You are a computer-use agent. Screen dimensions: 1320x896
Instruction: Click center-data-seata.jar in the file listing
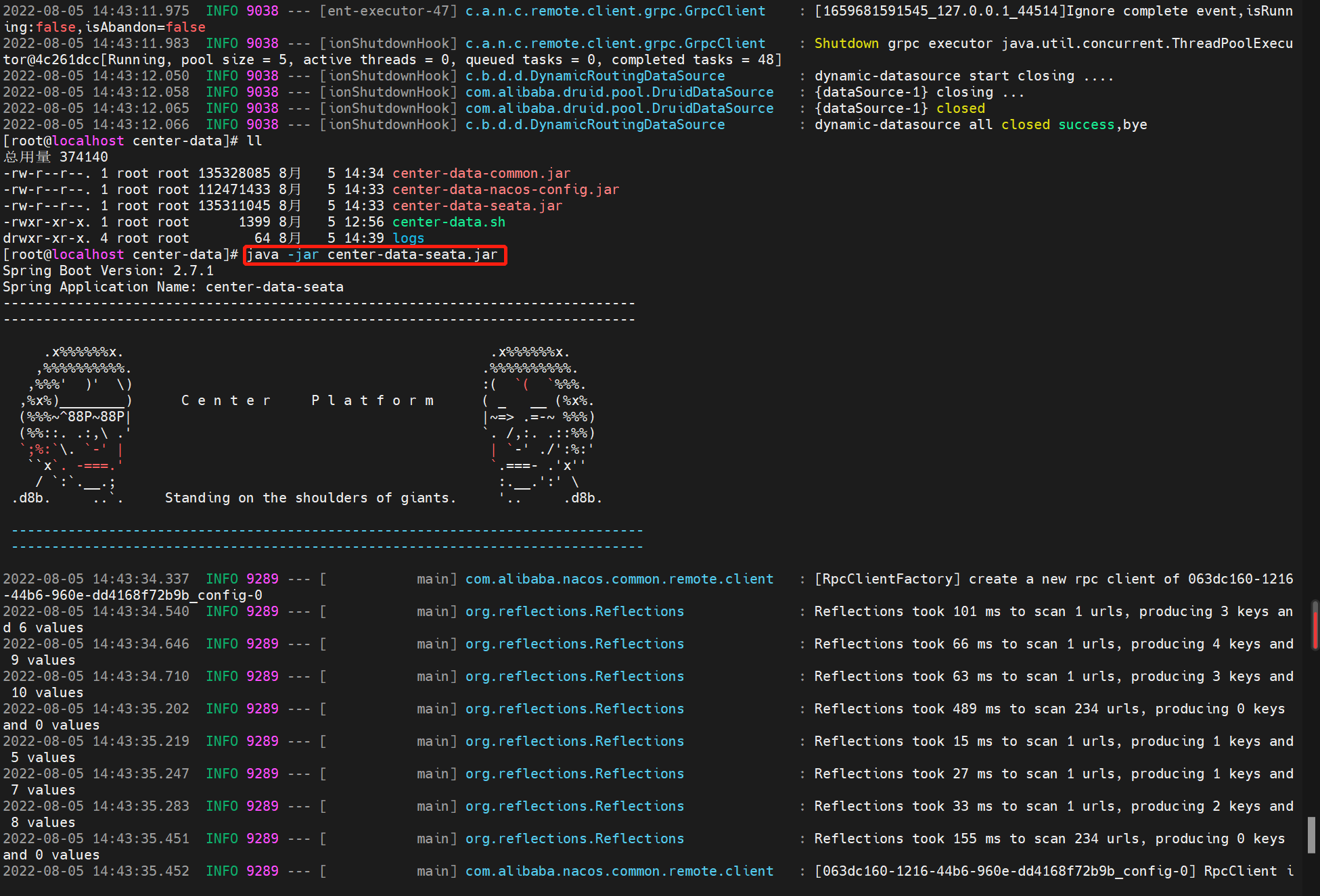tap(477, 206)
